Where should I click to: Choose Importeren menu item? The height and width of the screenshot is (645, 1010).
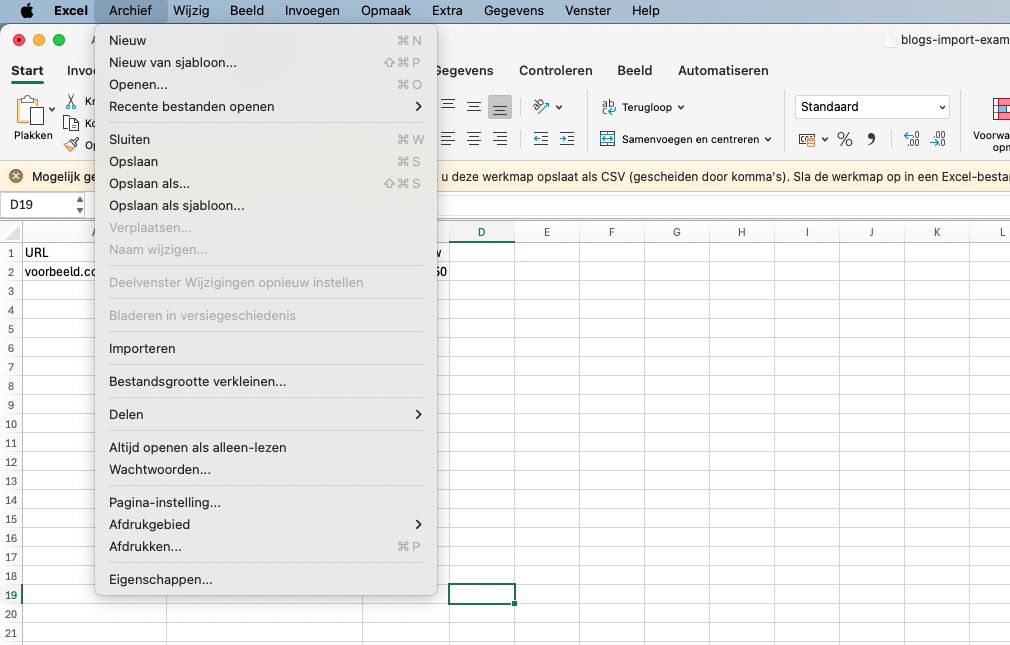pos(265,349)
